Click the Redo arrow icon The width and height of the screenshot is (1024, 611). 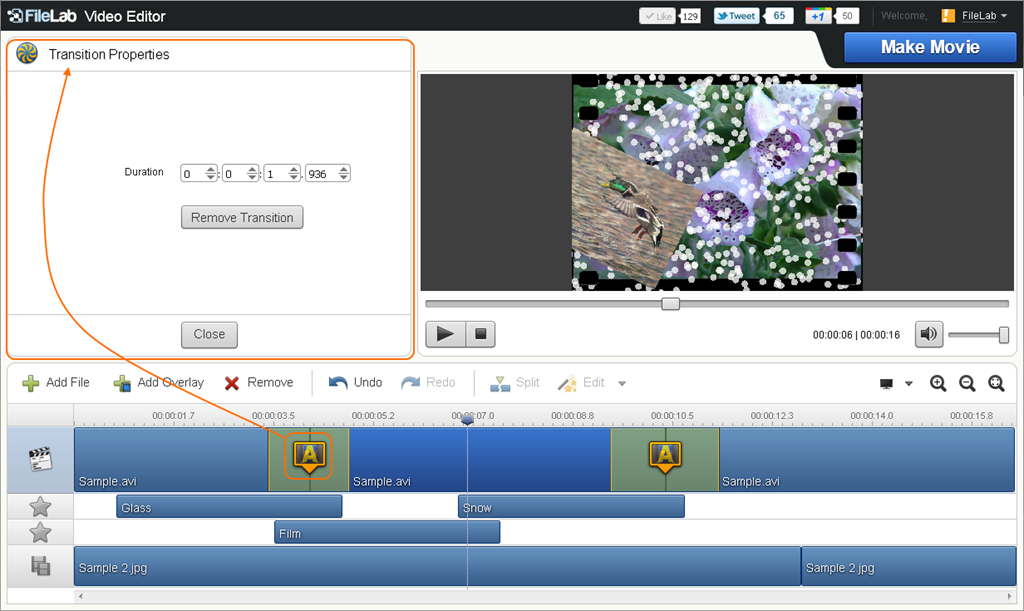[412, 382]
